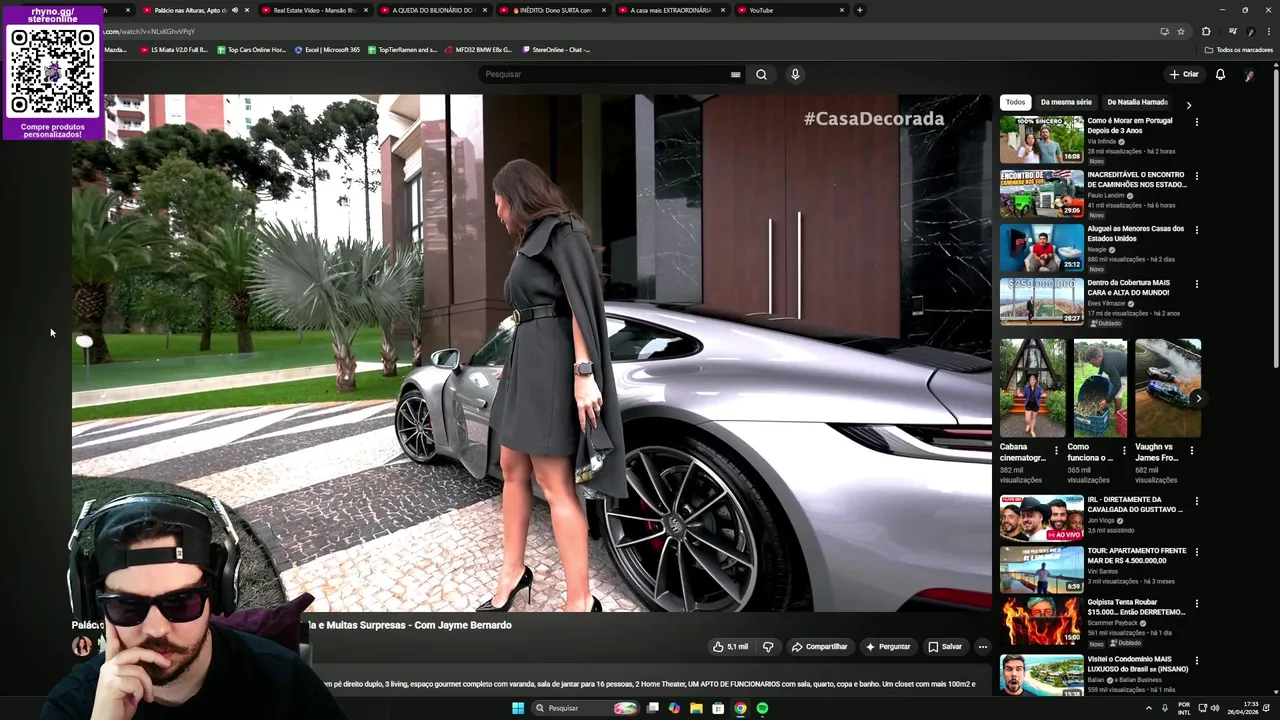Click the Perguntar ask button

click(888, 647)
